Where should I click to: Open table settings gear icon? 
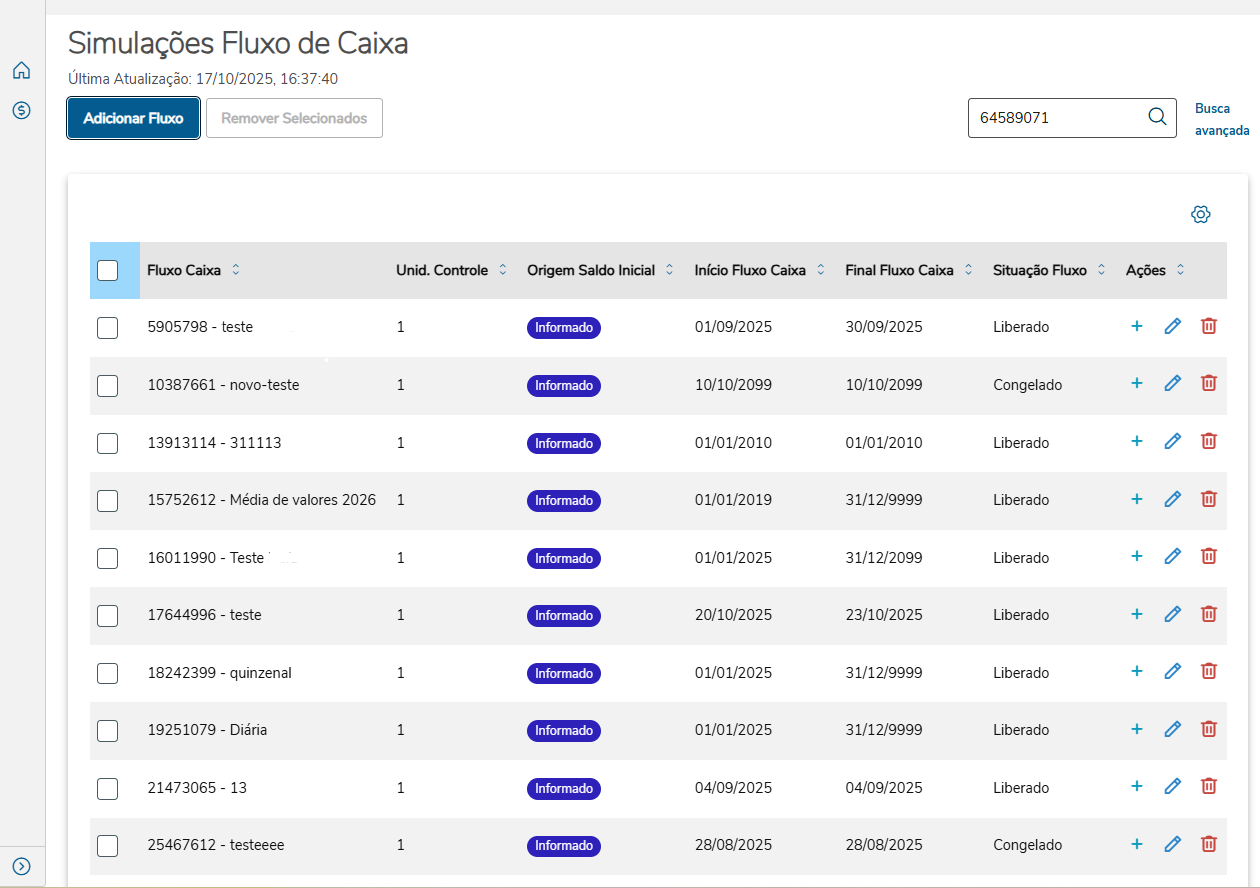pyautogui.click(x=1201, y=214)
